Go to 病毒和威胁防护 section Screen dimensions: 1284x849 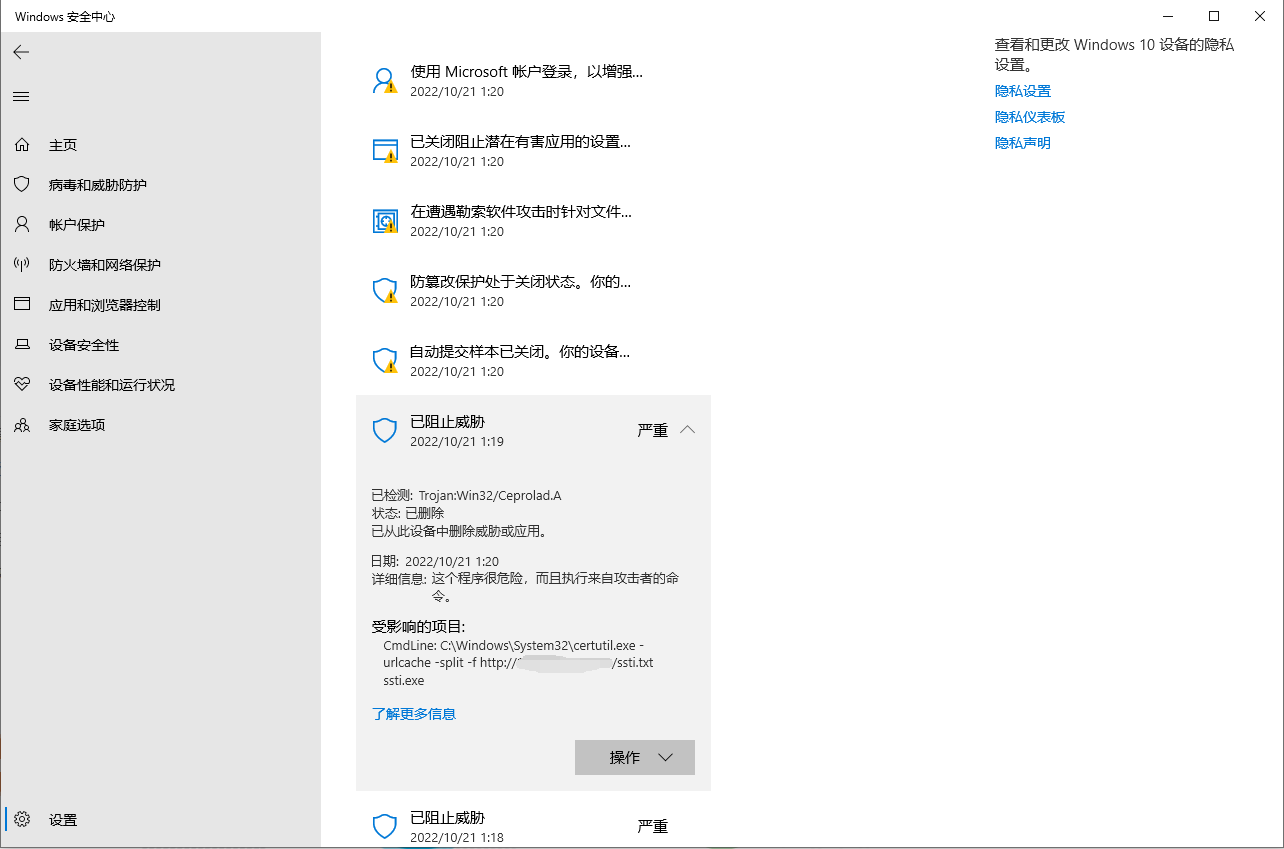[x=98, y=185]
